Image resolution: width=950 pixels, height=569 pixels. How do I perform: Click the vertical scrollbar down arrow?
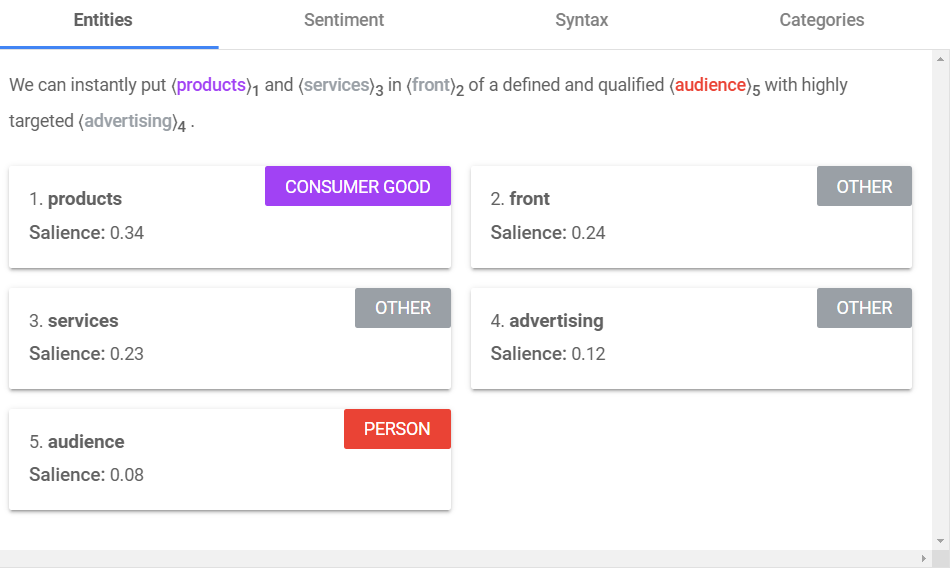coord(939,541)
